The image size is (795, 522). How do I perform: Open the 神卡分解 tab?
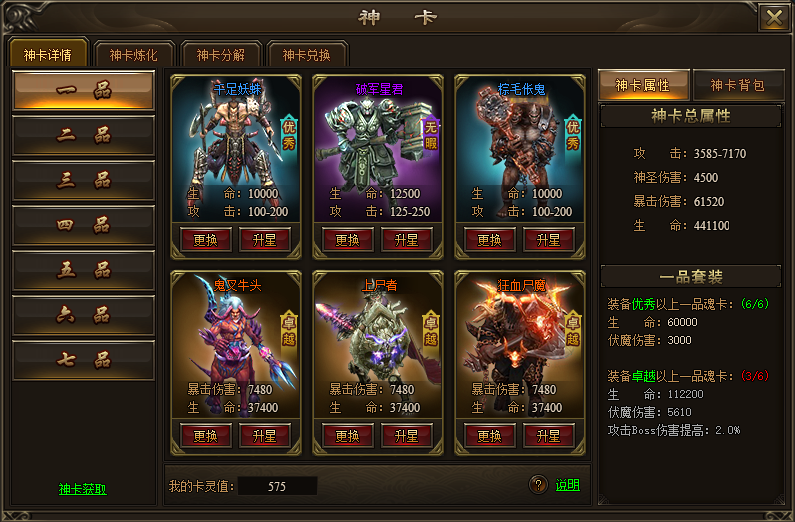(221, 54)
